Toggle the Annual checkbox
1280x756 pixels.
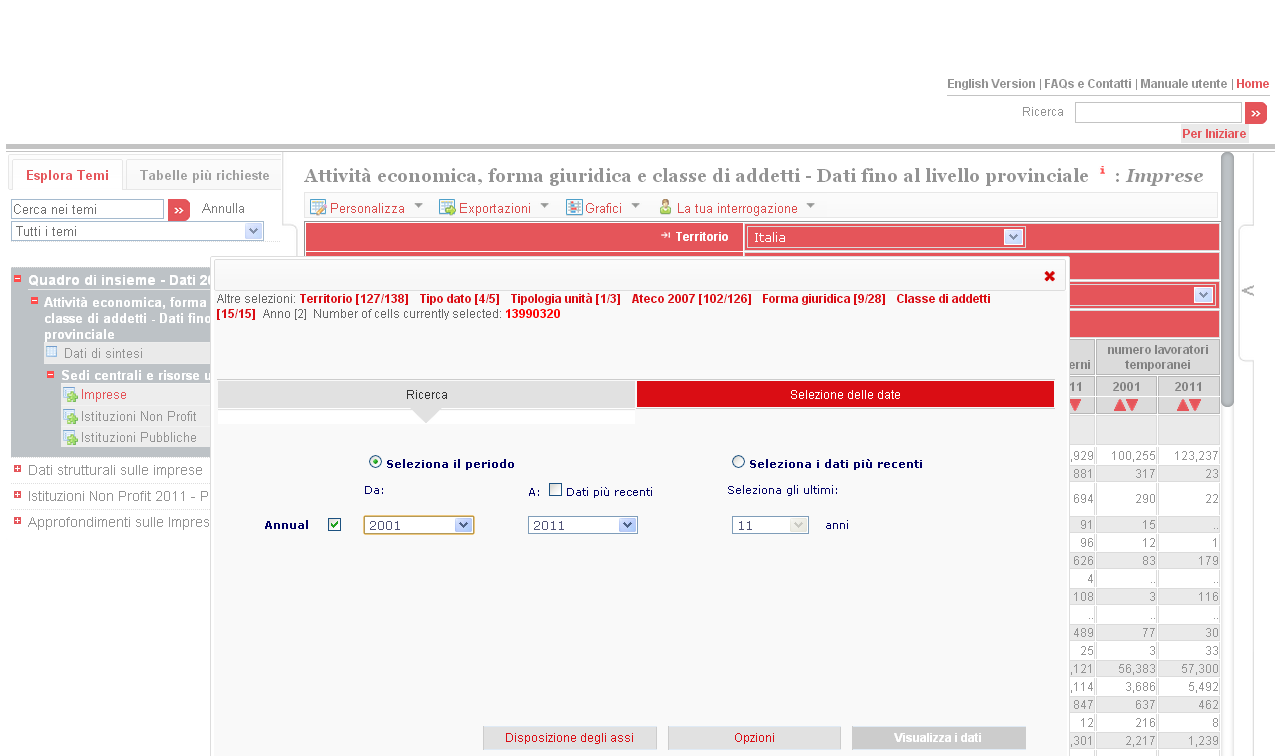coord(335,525)
